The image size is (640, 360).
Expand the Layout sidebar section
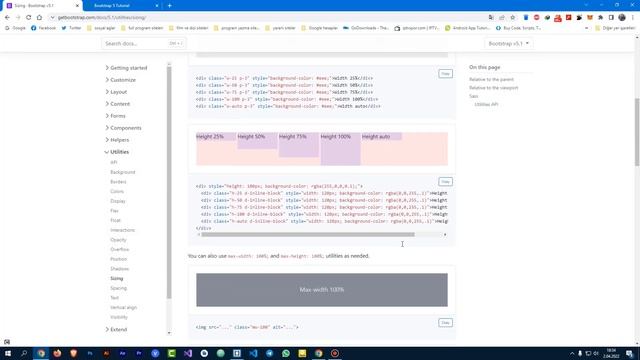116,92
